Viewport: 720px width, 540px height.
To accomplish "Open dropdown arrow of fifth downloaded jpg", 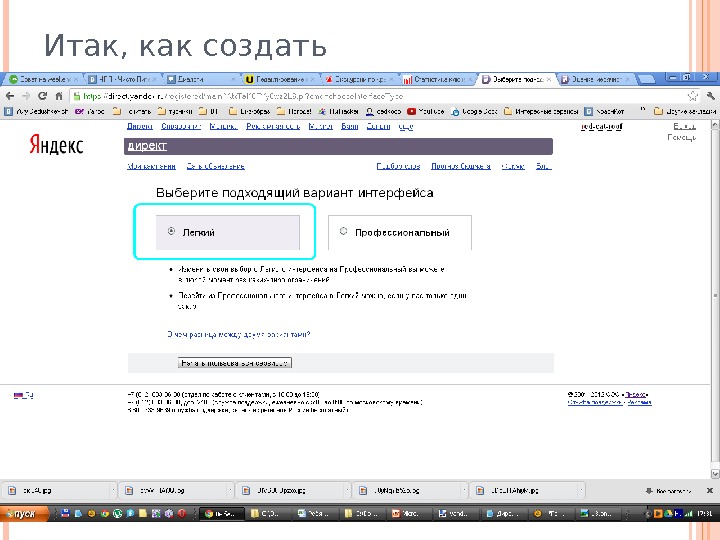I will [580, 490].
